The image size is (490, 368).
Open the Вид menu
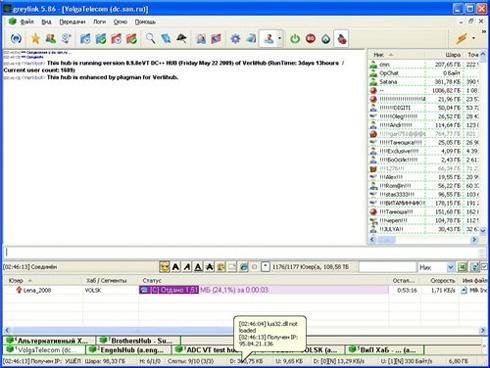(46, 22)
